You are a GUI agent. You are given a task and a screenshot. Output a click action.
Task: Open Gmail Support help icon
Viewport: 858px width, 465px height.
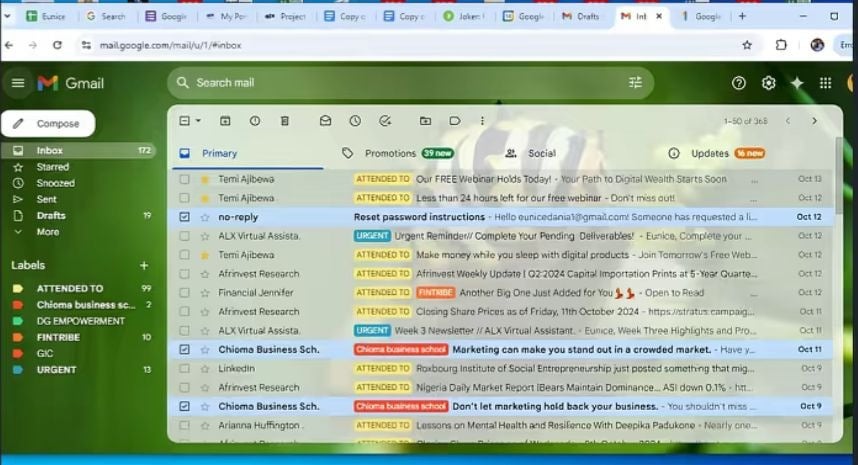click(x=739, y=83)
